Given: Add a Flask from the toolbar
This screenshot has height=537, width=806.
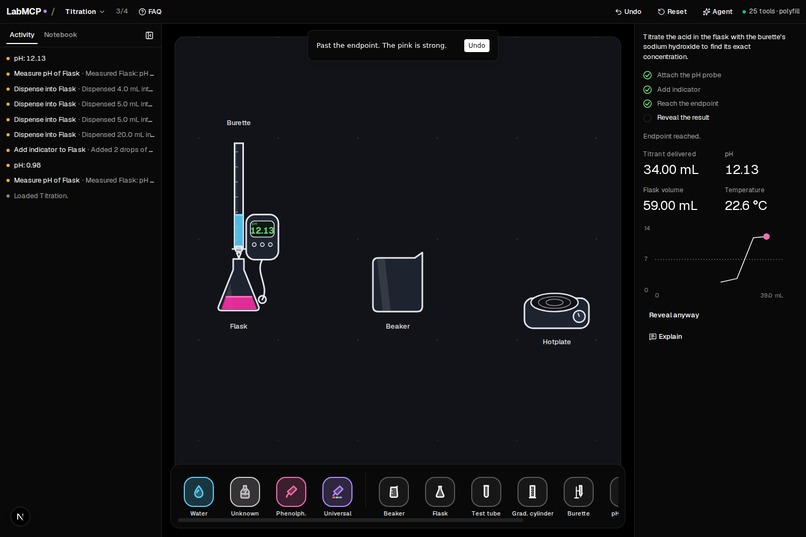Looking at the screenshot, I should pyautogui.click(x=440, y=492).
